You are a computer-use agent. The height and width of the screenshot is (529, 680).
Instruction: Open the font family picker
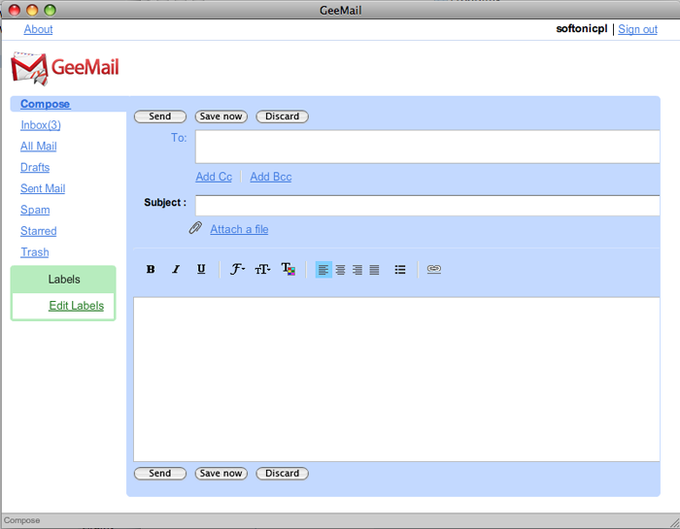(237, 269)
